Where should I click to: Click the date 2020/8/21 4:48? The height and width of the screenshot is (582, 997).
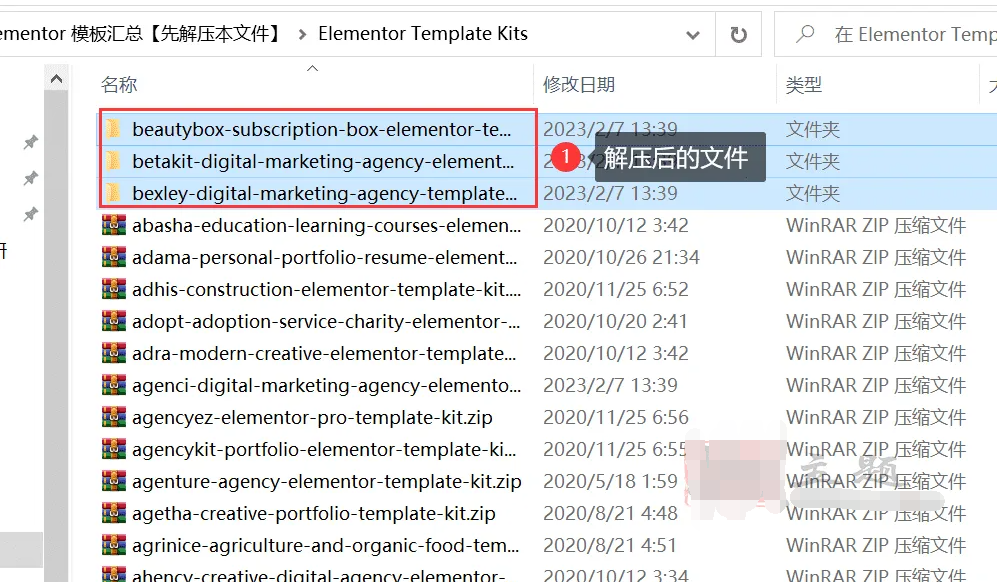610,513
